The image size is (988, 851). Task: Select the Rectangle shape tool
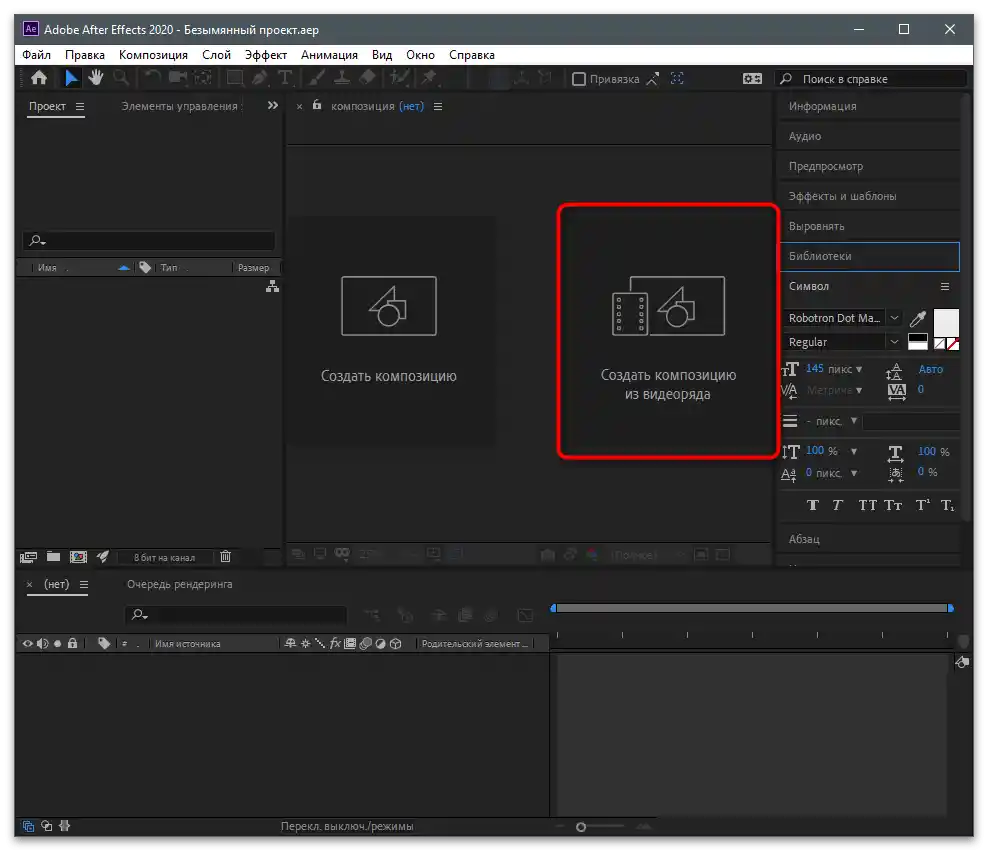[x=234, y=78]
